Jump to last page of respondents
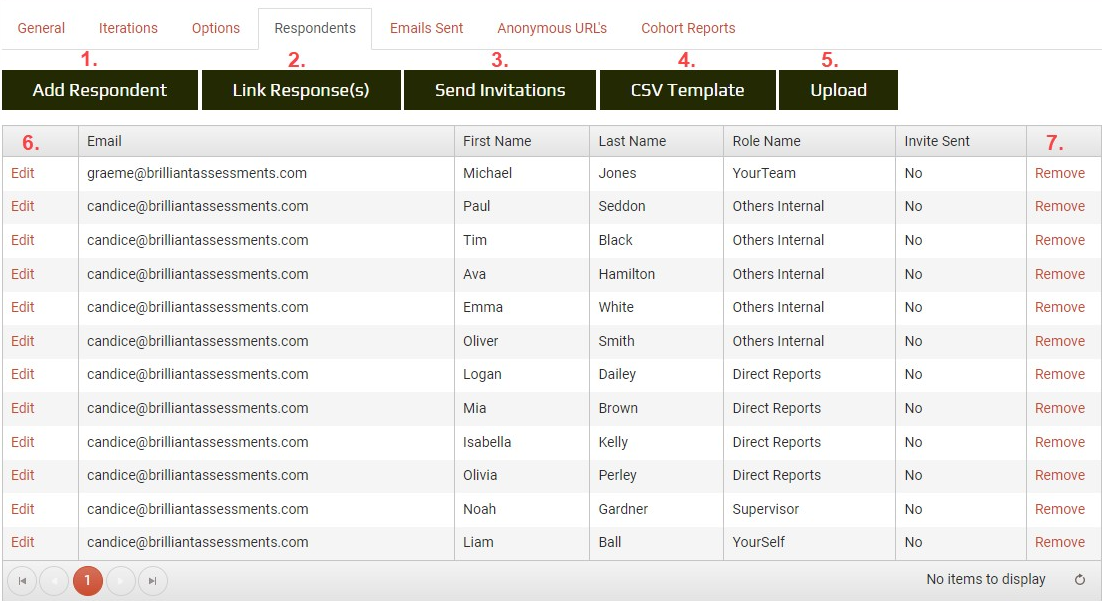Image resolution: width=1102 pixels, height=601 pixels. click(x=152, y=581)
